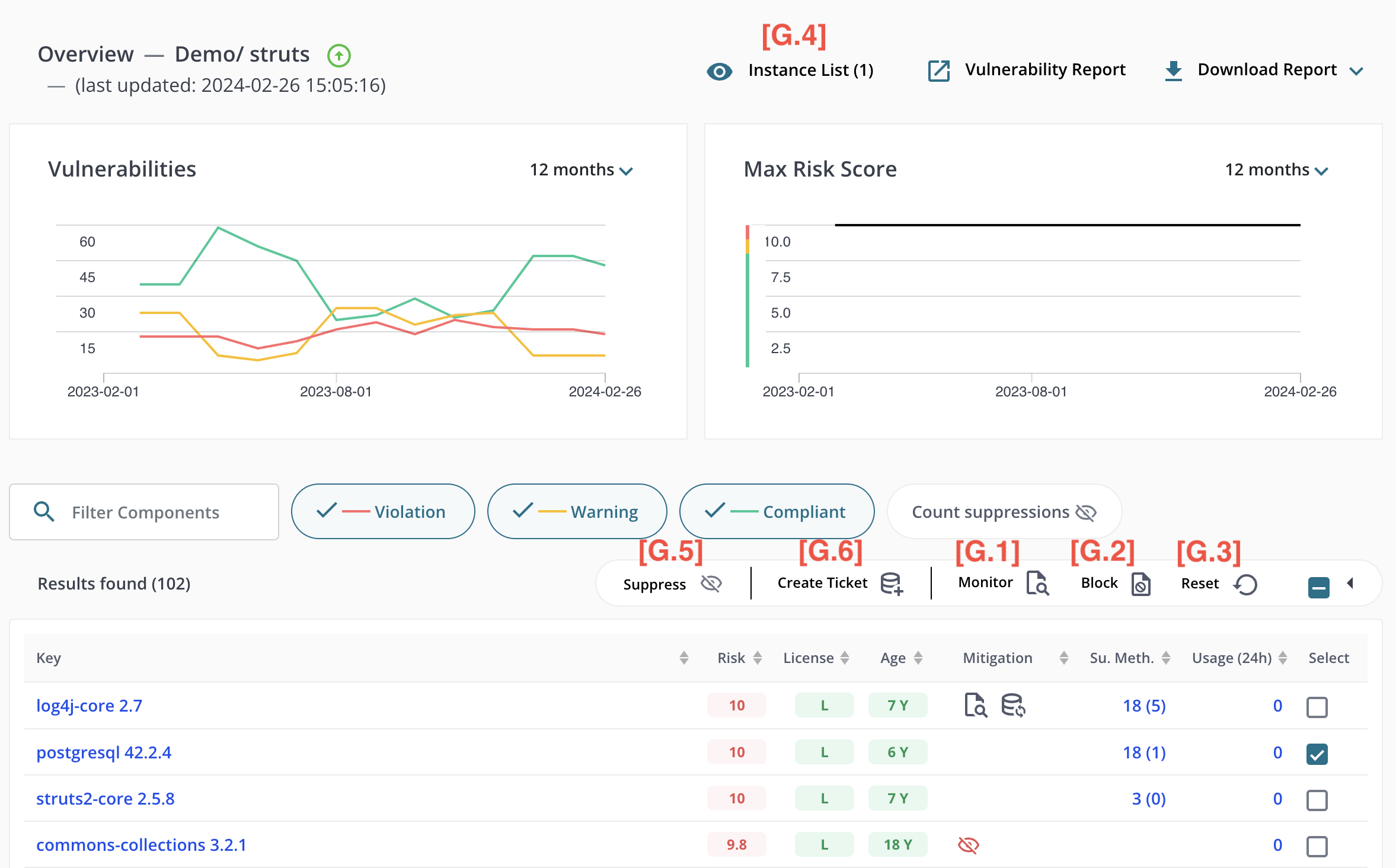Open commons-collections 3.2.1 component link

click(x=141, y=845)
